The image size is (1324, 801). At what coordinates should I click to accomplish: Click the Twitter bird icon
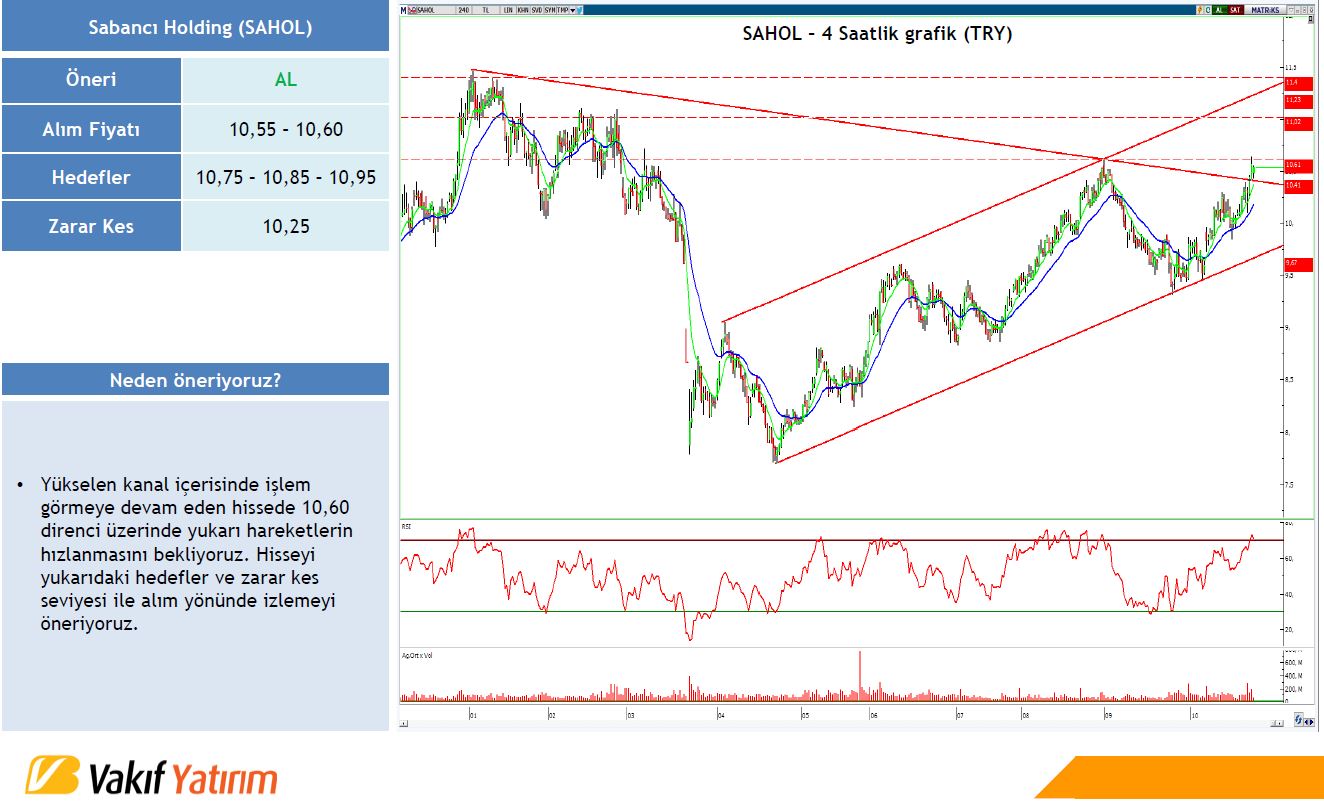pos(580,10)
